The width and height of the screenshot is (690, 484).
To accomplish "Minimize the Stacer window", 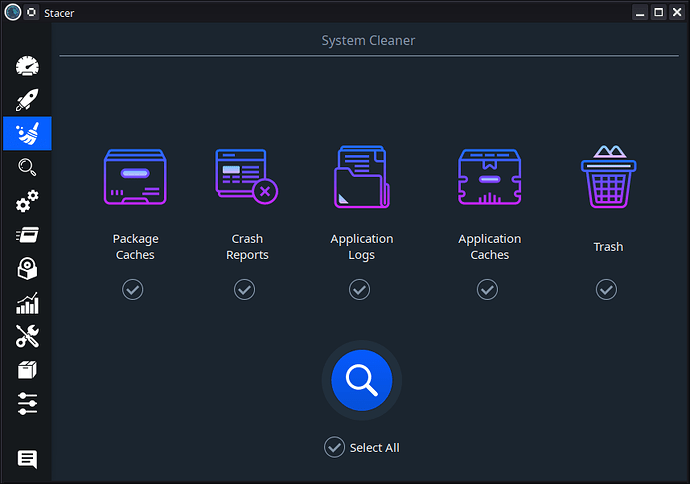I will click(640, 12).
